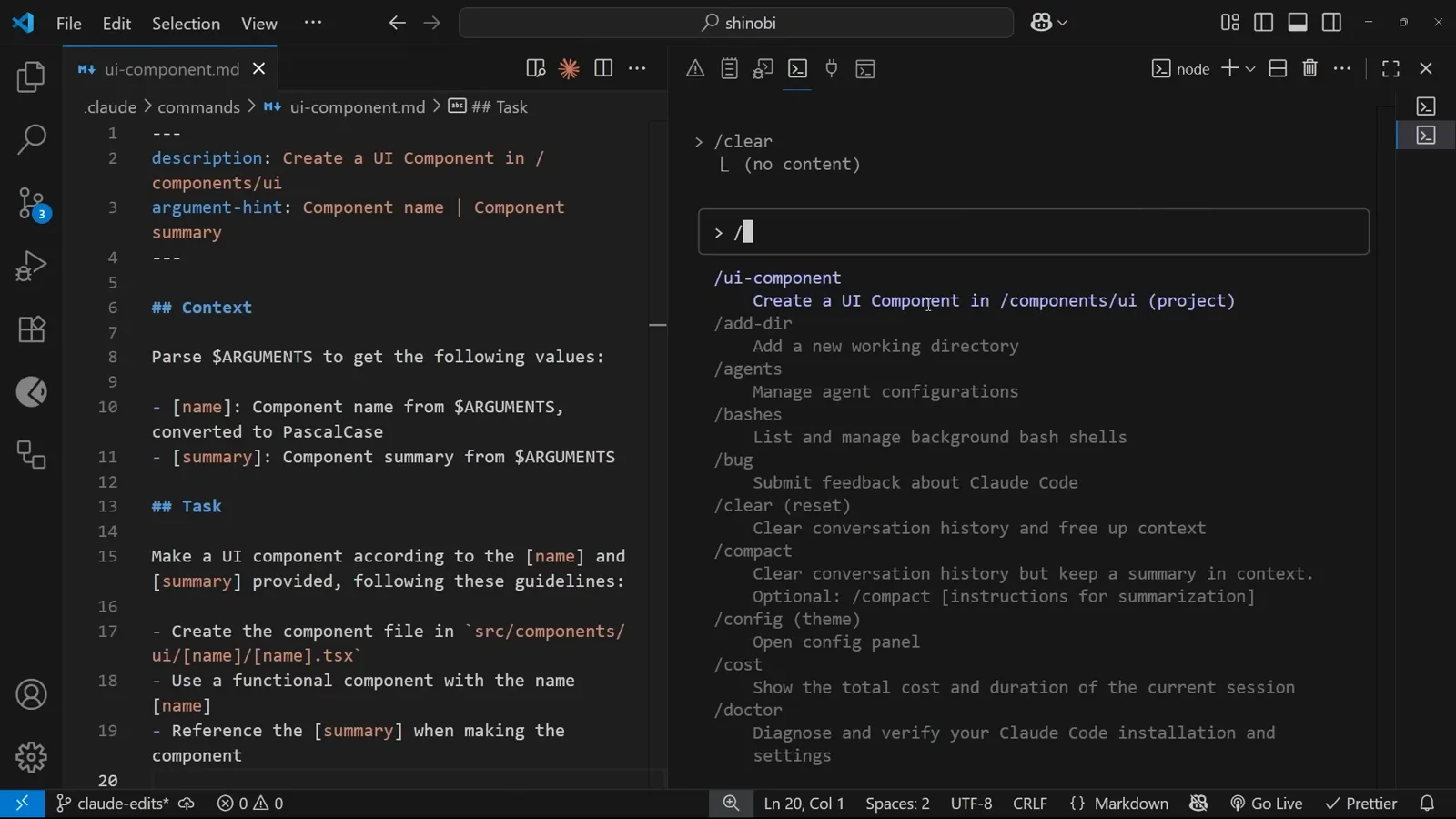Click the shinobi command center search box

736,23
